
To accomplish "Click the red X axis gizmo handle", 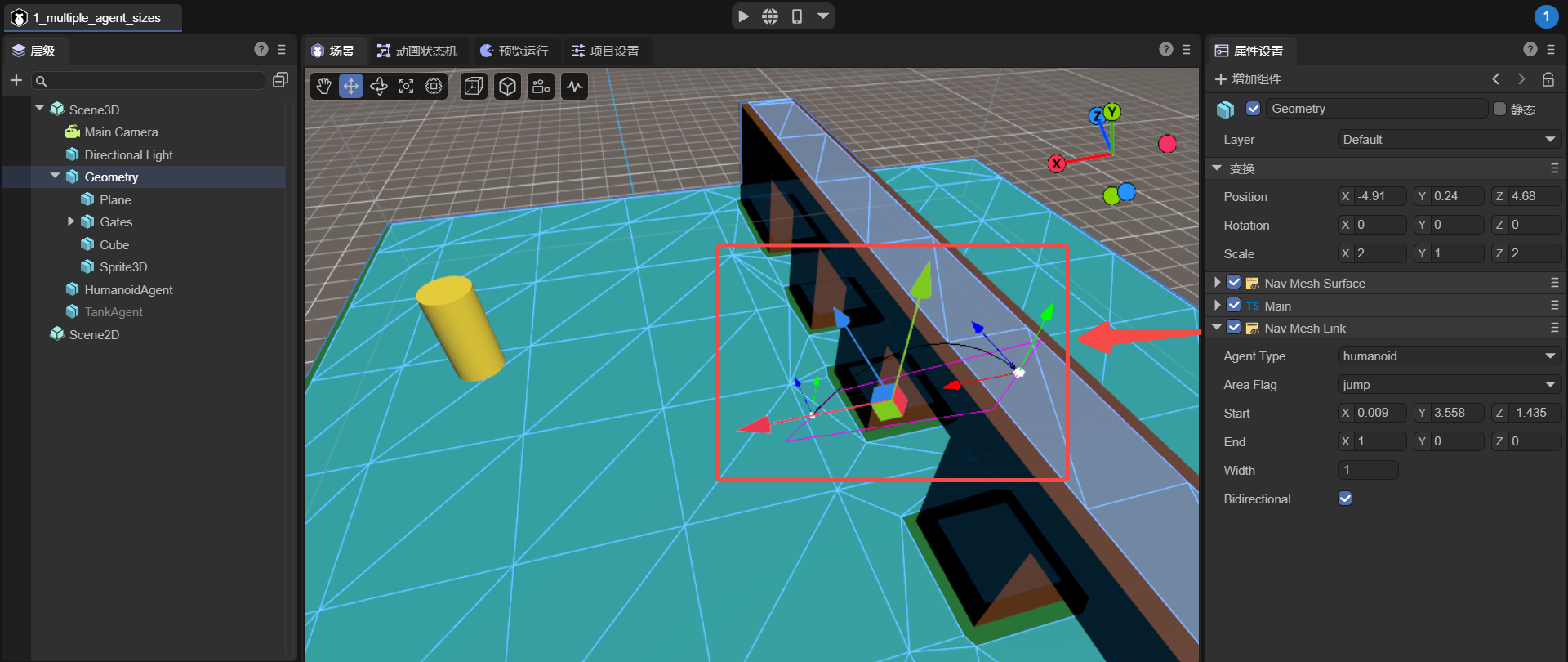I will click(1056, 163).
